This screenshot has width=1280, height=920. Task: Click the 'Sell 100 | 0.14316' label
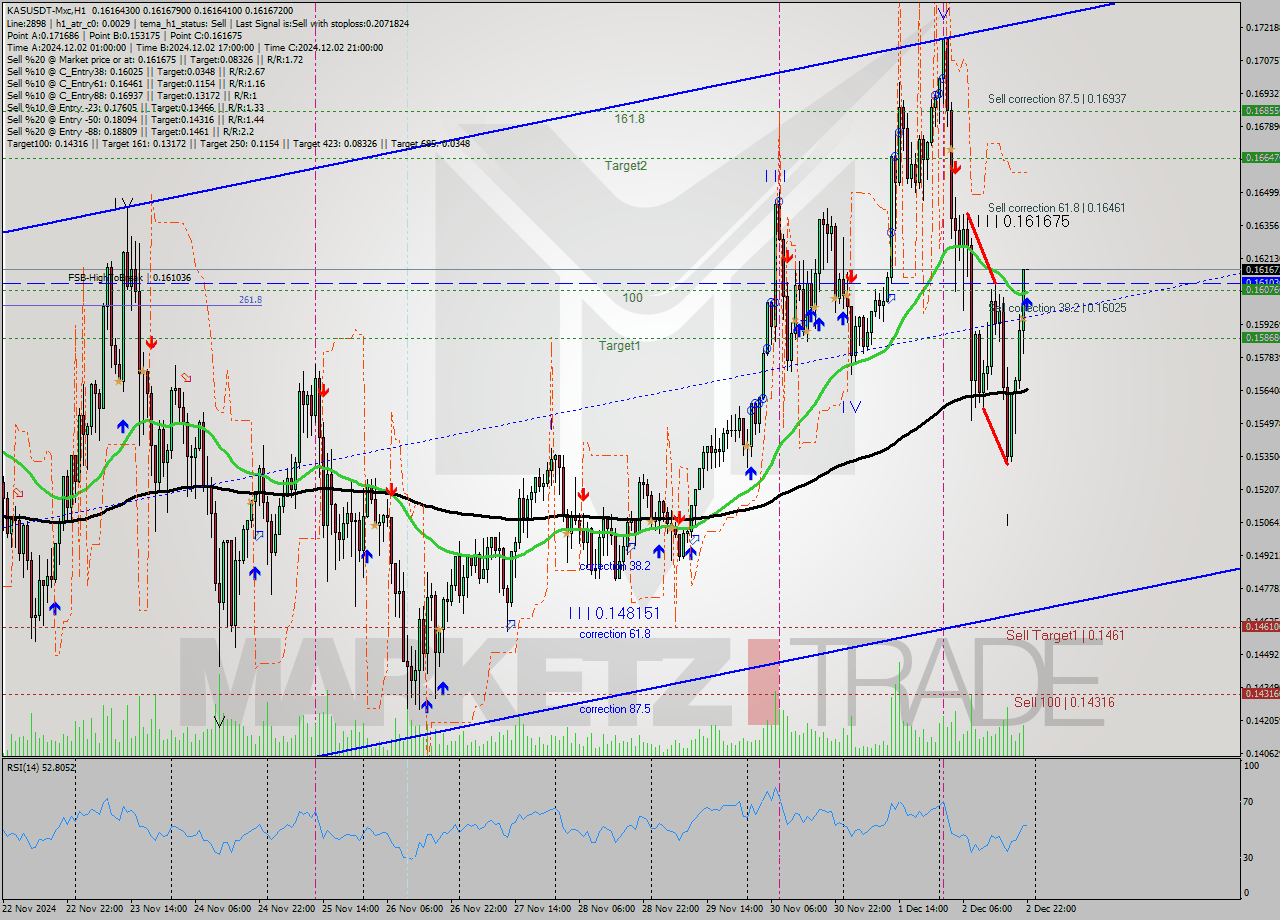click(1064, 703)
